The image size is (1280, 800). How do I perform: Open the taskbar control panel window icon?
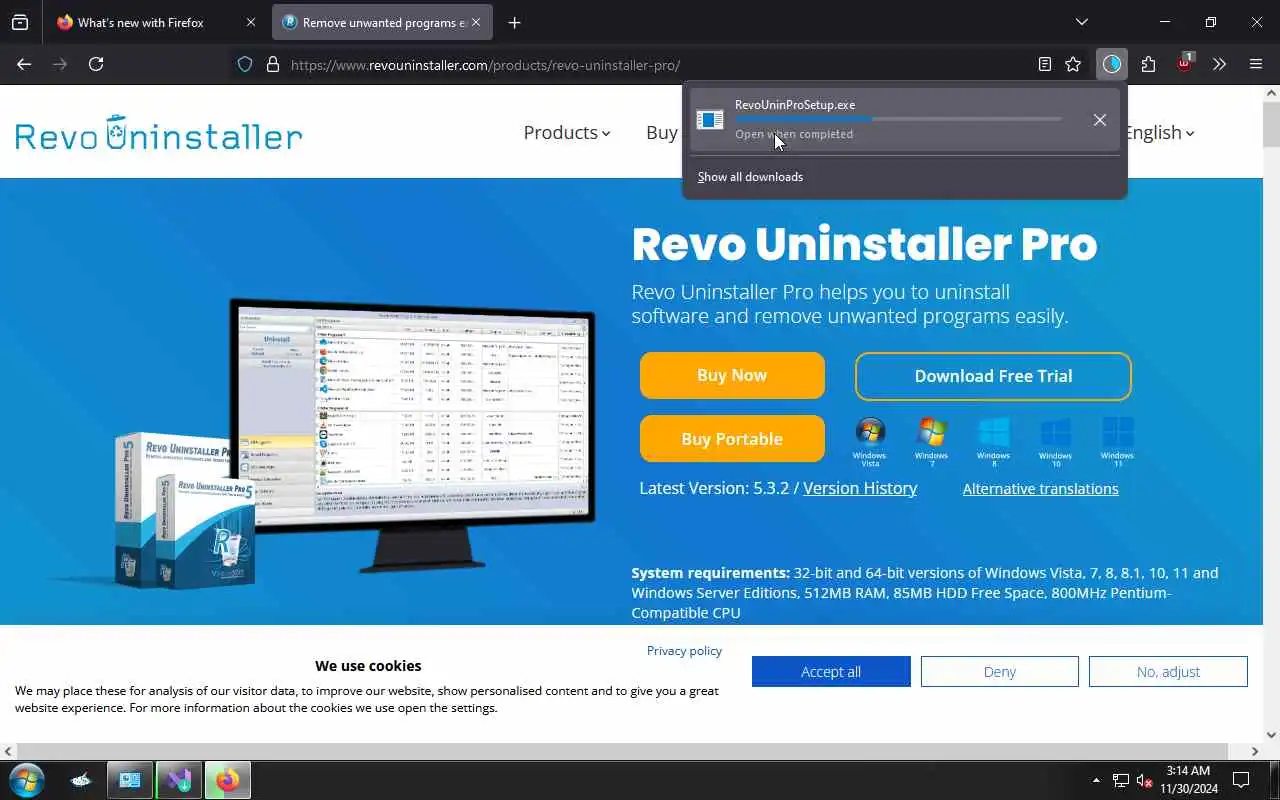[130, 780]
